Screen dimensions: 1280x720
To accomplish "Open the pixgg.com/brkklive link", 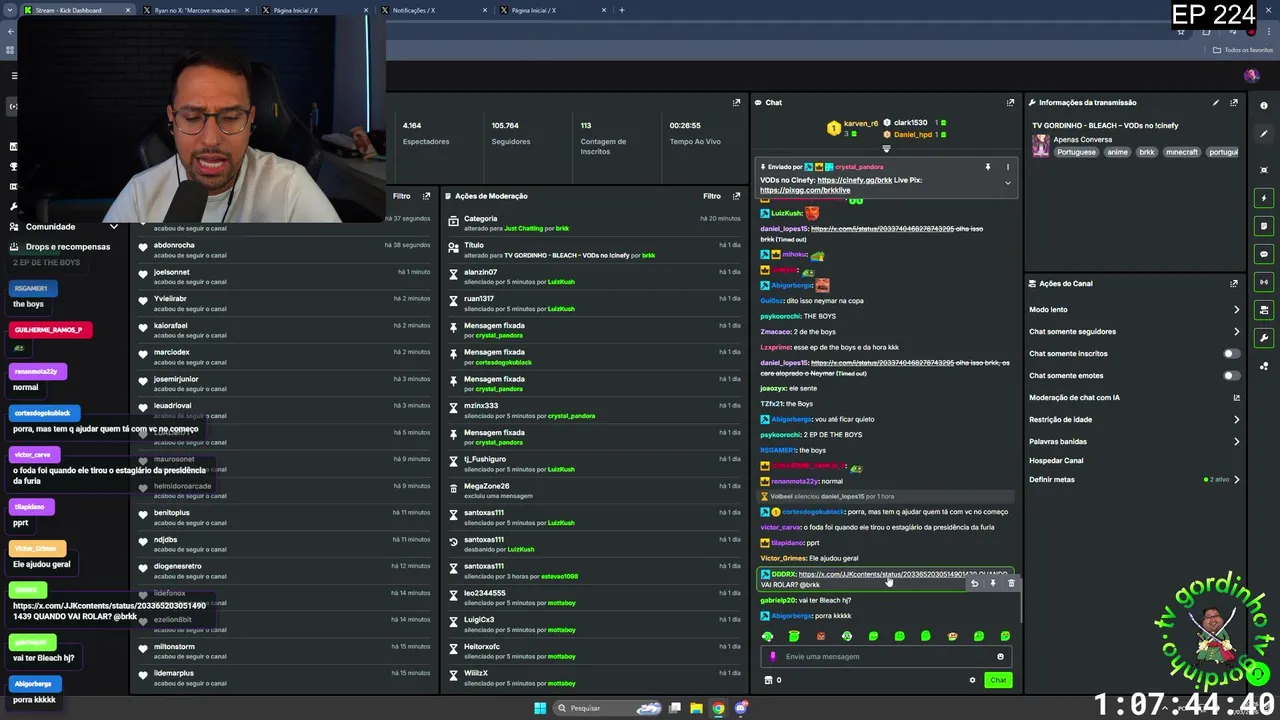I will (x=805, y=190).
